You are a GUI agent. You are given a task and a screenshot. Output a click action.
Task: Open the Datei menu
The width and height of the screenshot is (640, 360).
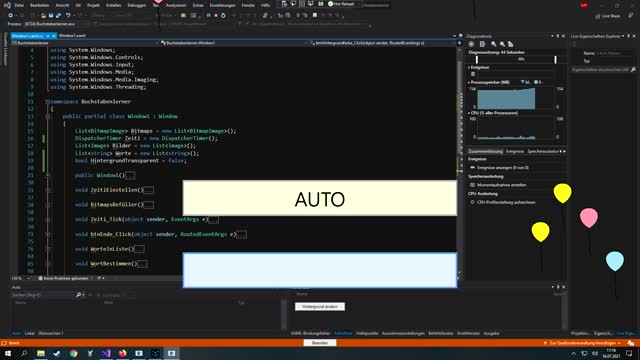19,5
